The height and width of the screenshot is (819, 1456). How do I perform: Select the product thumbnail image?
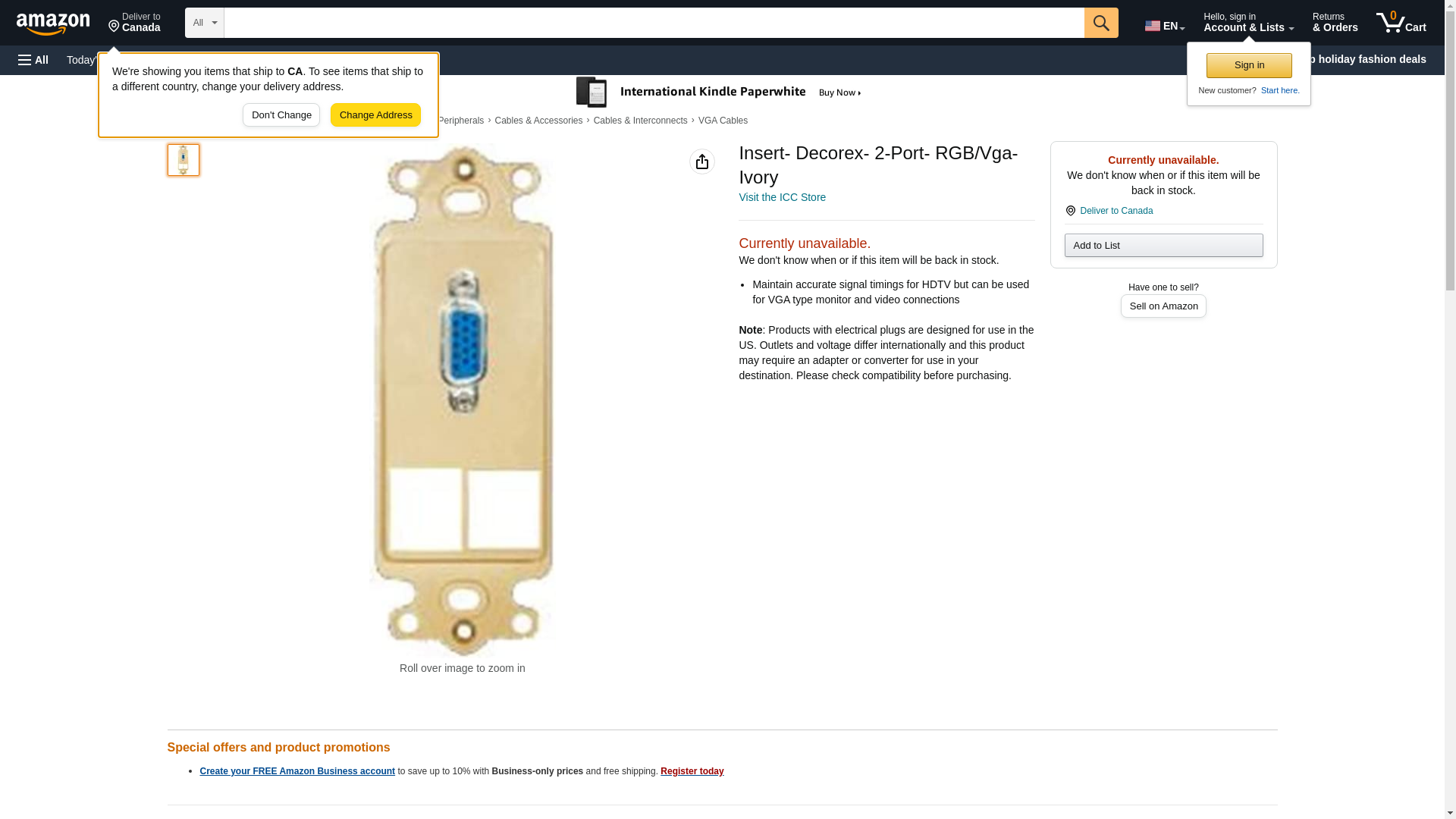pos(184,160)
